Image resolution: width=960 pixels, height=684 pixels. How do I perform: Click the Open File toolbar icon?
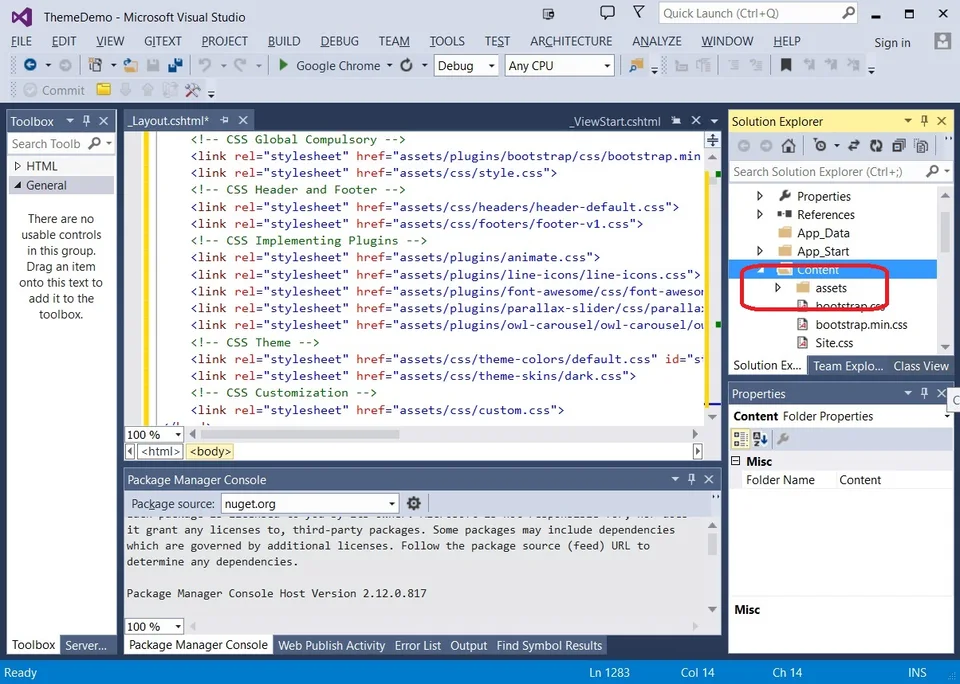click(130, 65)
